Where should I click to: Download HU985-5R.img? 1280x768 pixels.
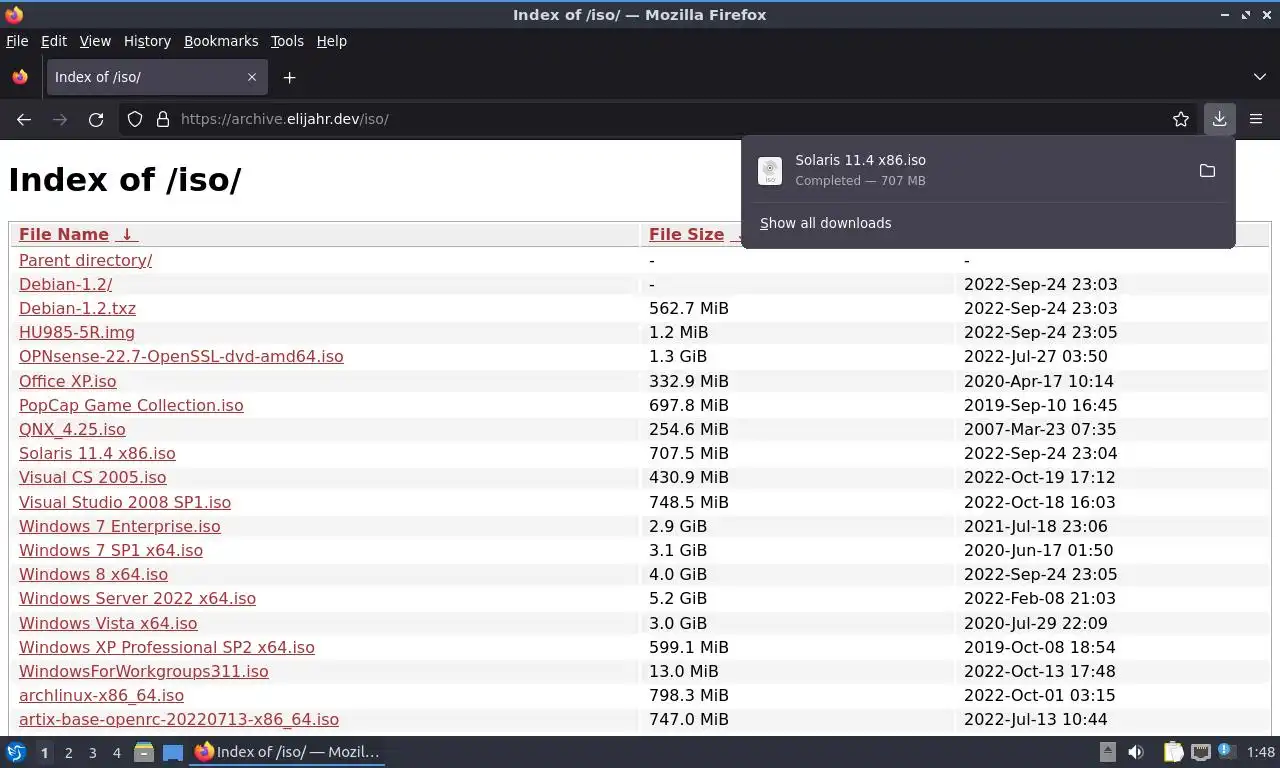pyautogui.click(x=77, y=332)
